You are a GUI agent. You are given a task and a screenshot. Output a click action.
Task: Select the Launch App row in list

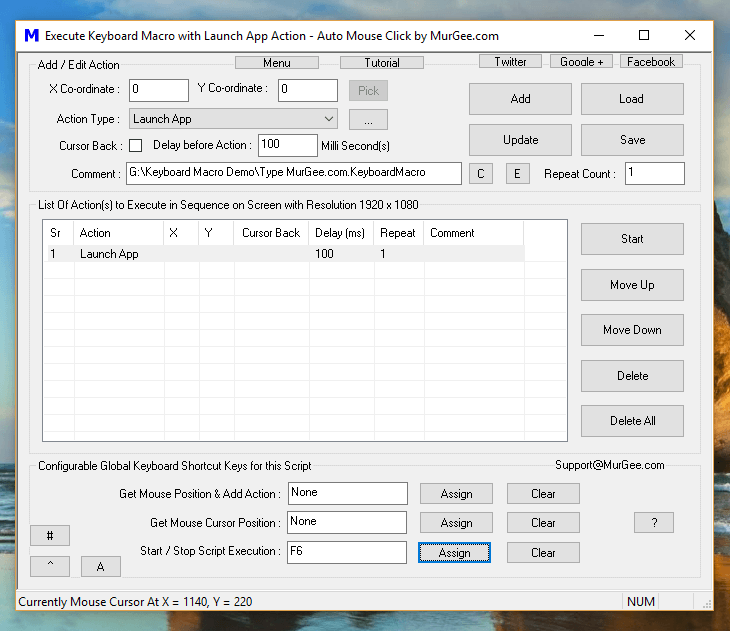[284, 254]
